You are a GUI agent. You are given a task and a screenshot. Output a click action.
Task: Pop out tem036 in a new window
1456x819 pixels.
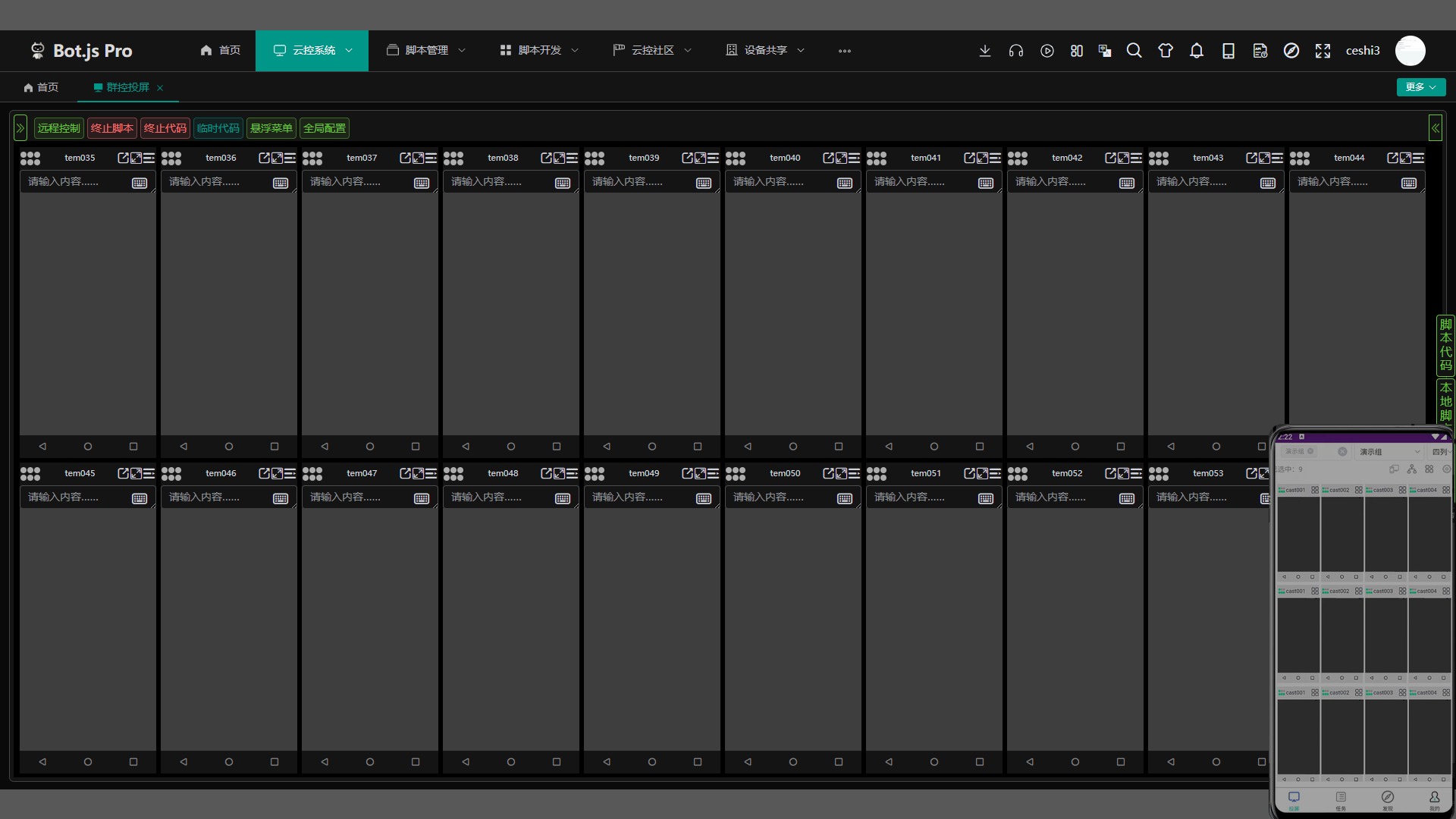264,158
